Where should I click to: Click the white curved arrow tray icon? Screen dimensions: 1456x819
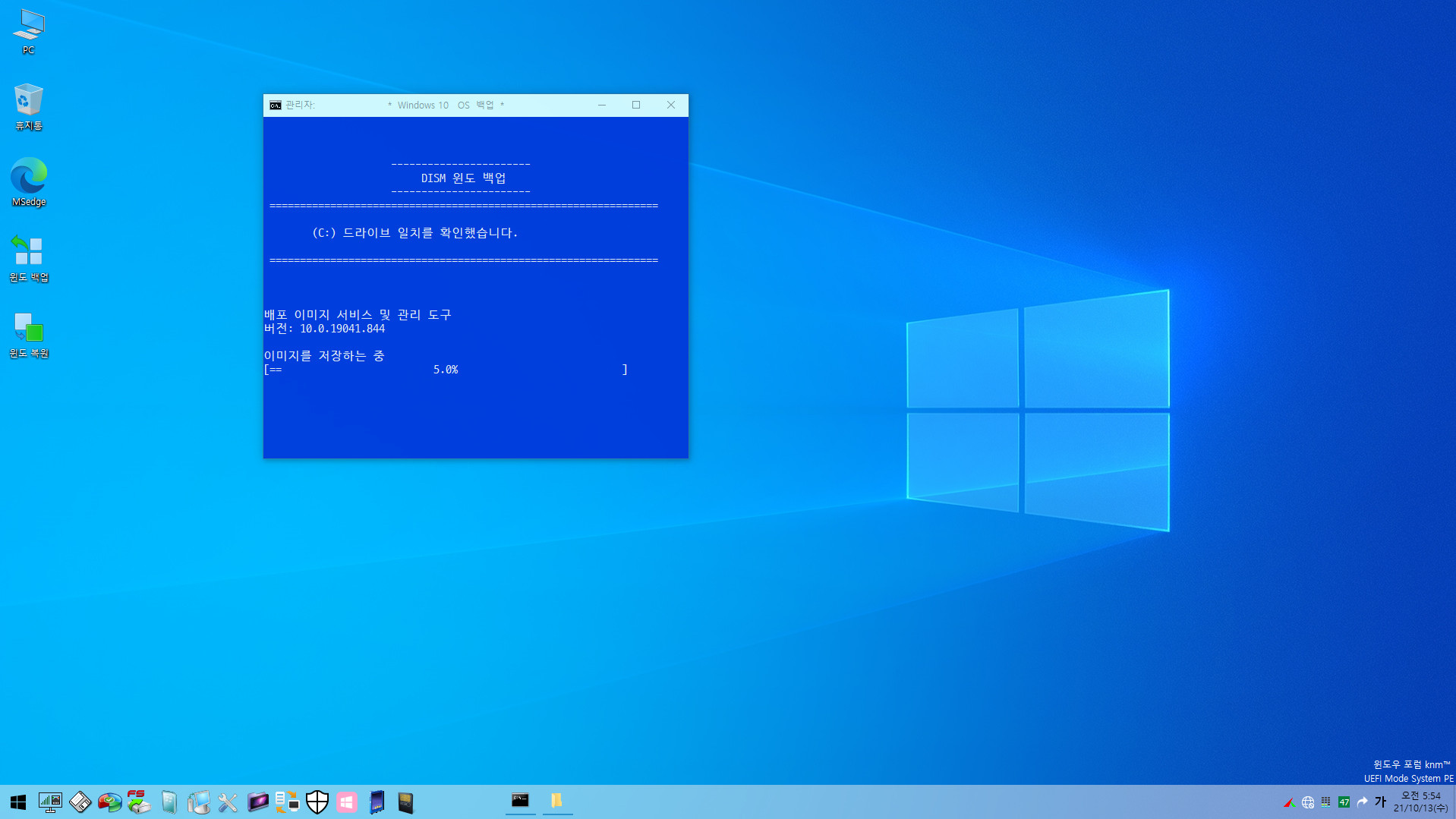point(1363,802)
